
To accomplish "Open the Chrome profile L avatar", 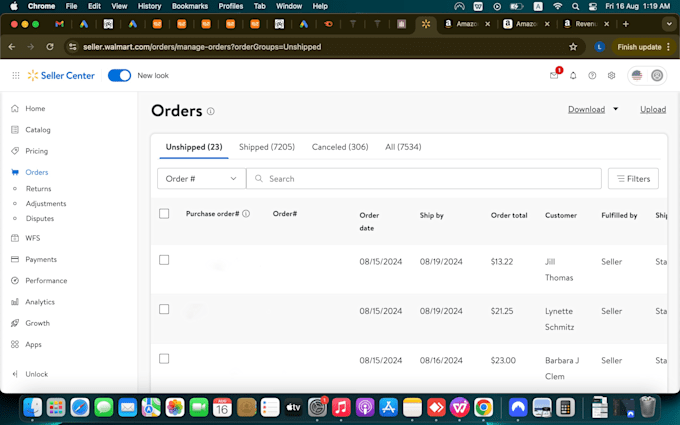I will 599,47.
